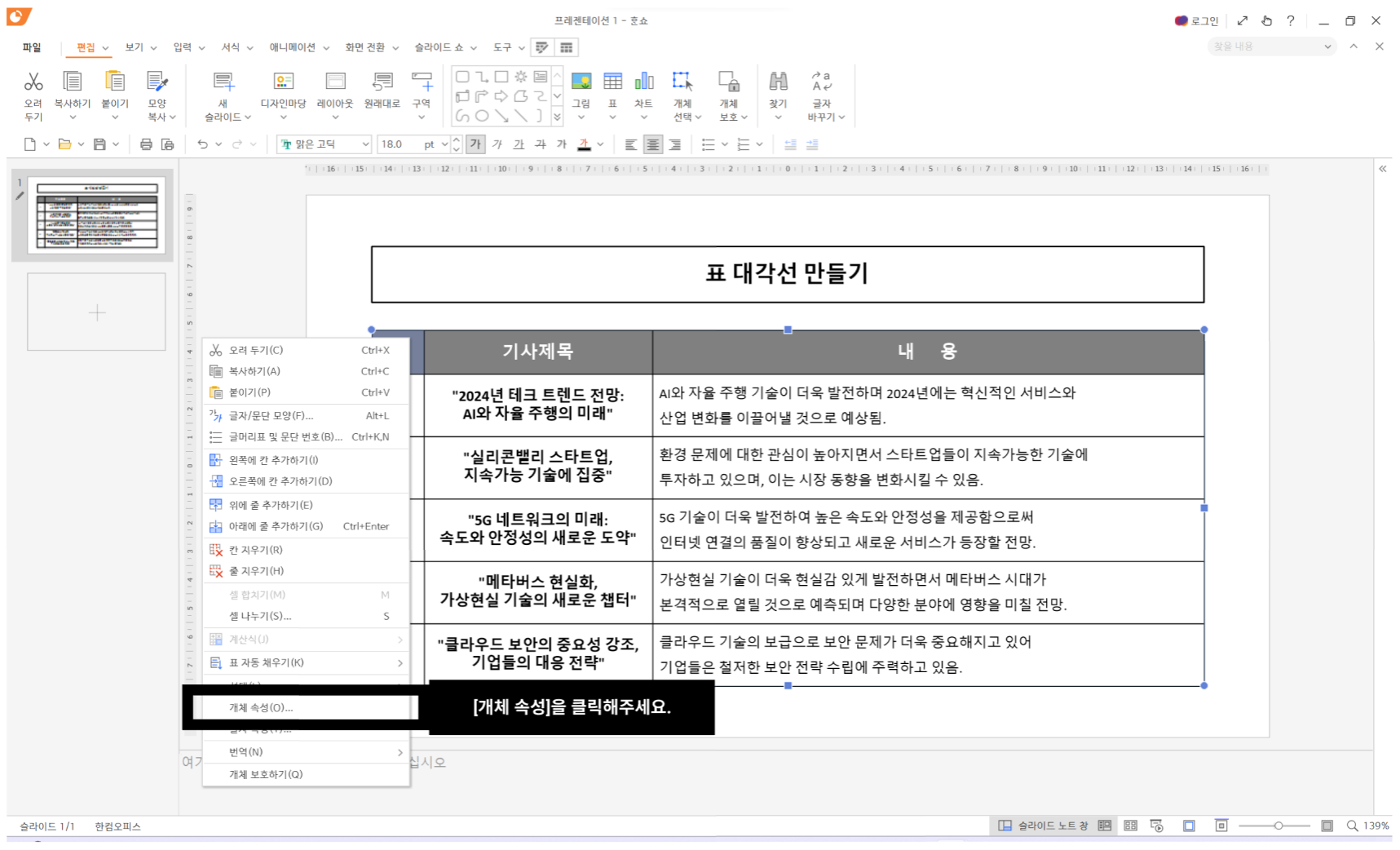Screen dimensions: 1400x850
Task: Expand the bullet list dropdown arrow
Action: (724, 144)
